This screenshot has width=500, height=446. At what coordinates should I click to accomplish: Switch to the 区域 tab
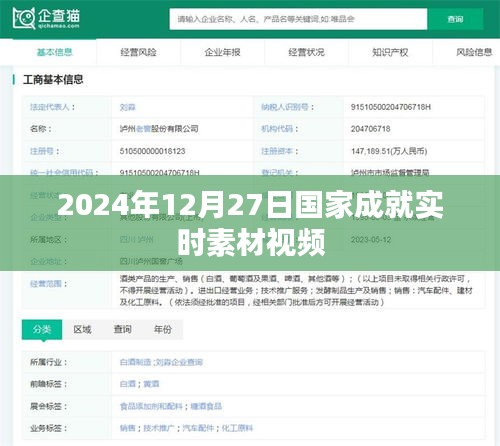(82, 329)
